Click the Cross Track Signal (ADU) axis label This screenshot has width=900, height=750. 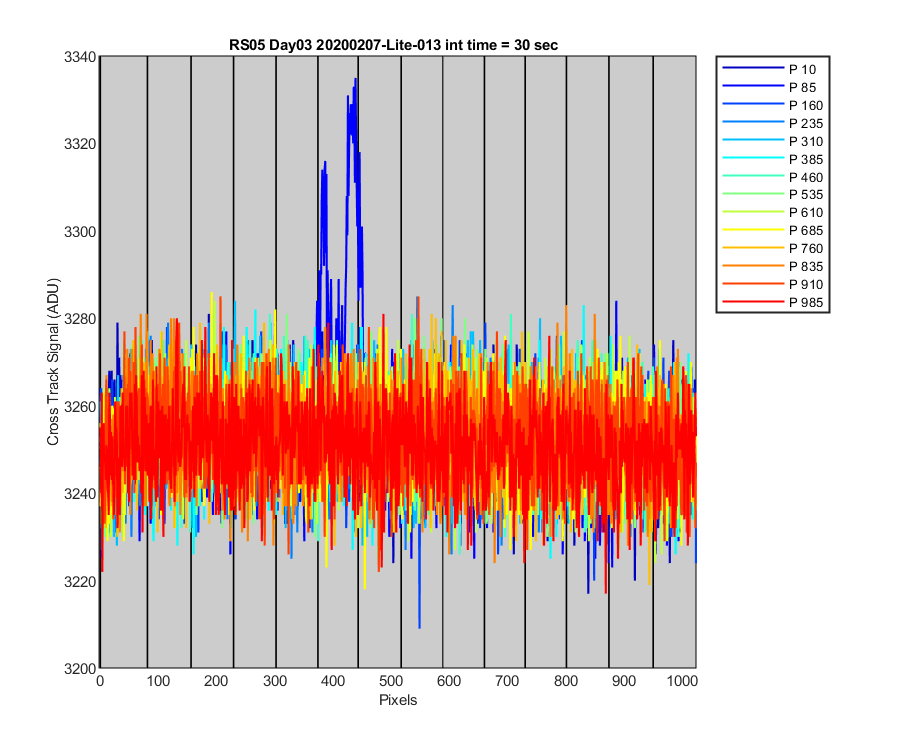53,362
